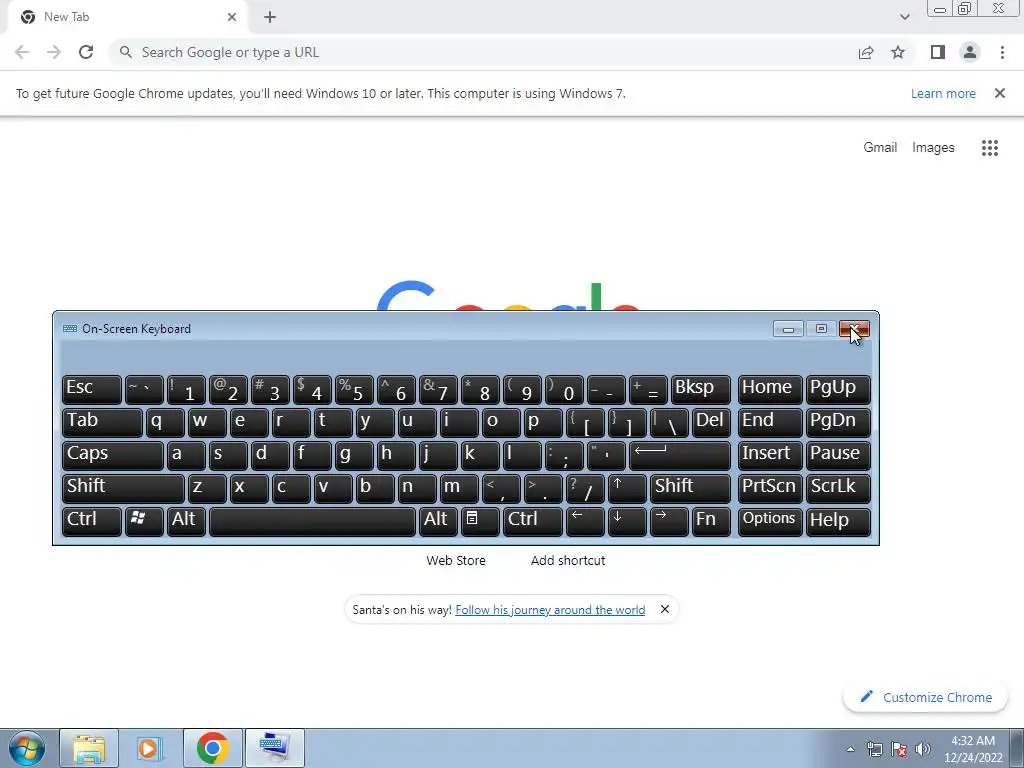This screenshot has width=1024, height=768.
Task: Go back with Chrome's back arrow
Action: (22, 52)
